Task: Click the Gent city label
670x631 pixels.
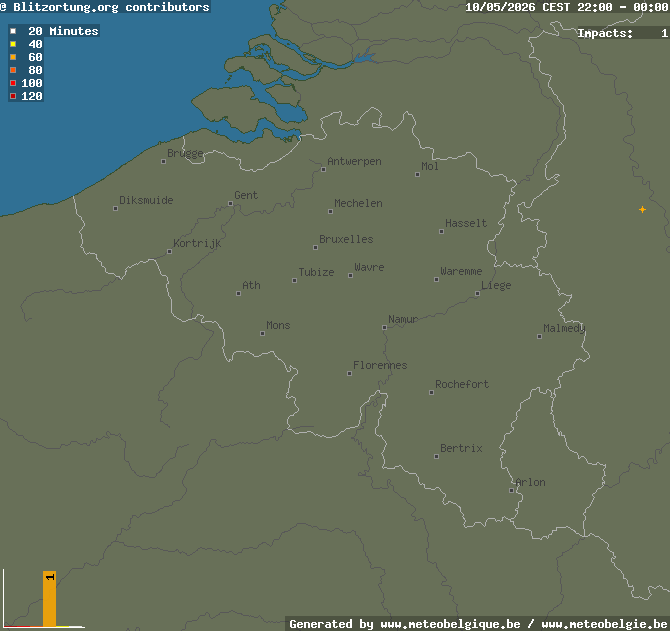Action: (246, 195)
